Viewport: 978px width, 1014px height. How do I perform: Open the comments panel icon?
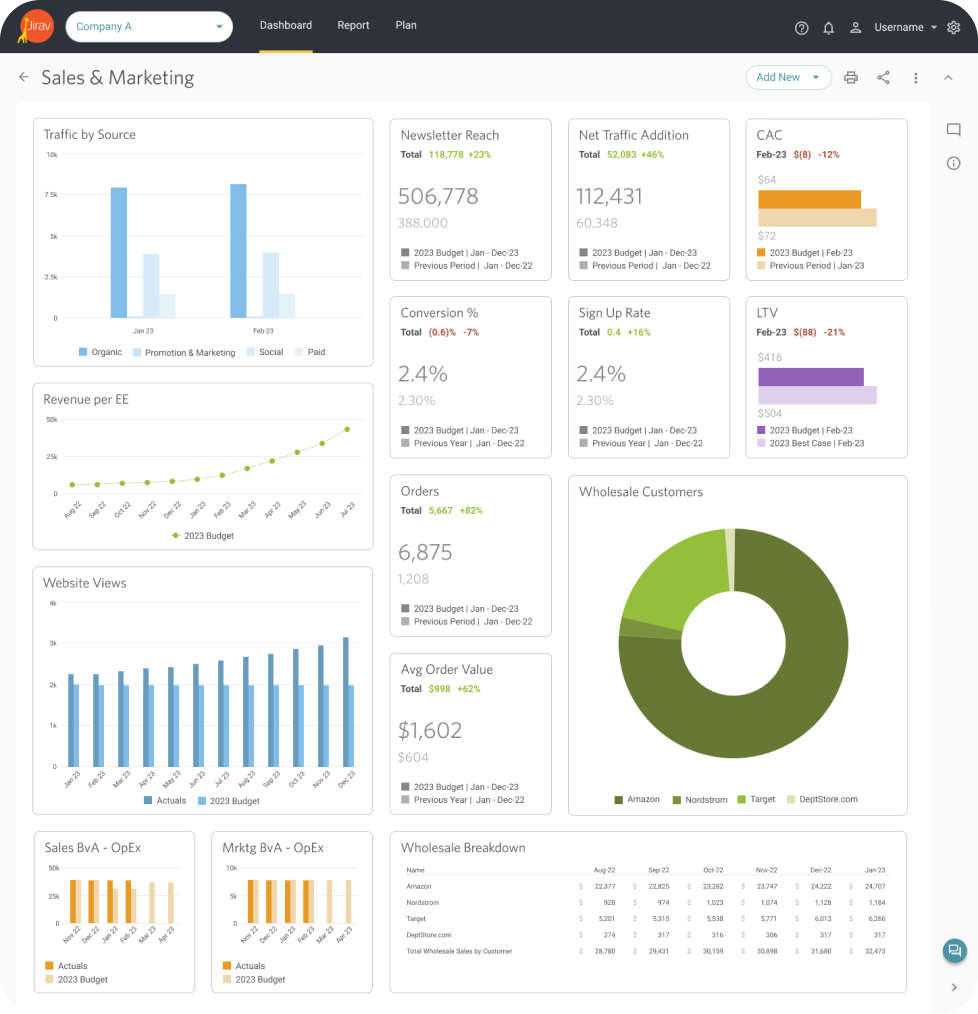pyautogui.click(x=953, y=130)
